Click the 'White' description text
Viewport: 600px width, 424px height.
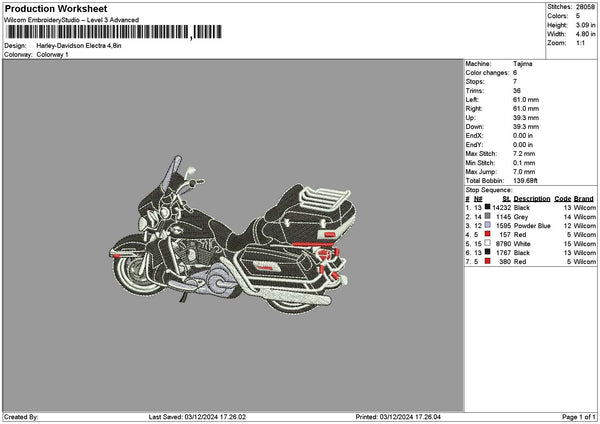pyautogui.click(x=522, y=244)
